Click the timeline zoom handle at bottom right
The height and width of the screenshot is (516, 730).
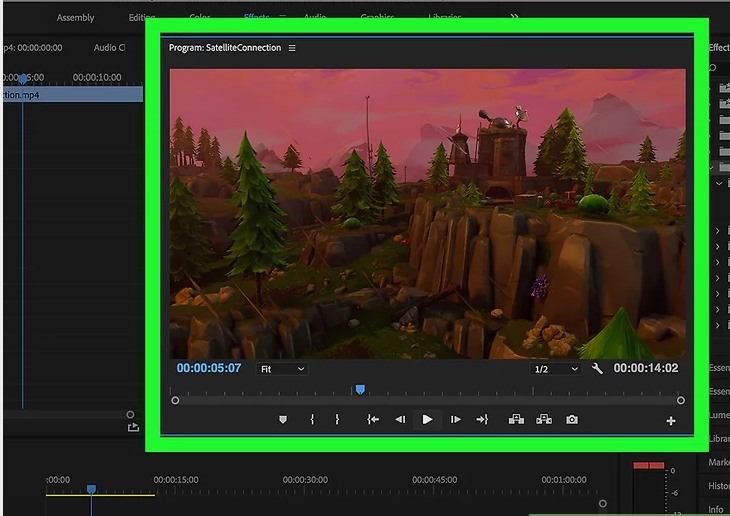click(x=602, y=504)
